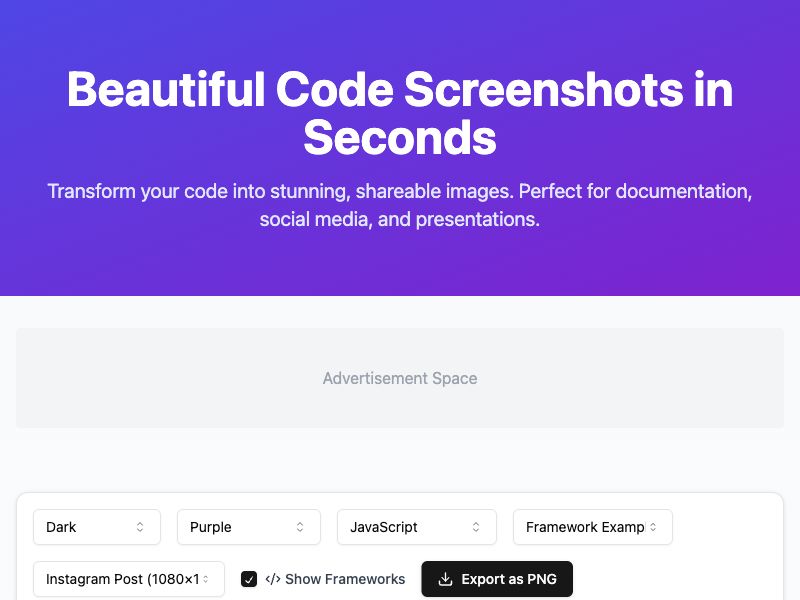The width and height of the screenshot is (800, 600).
Task: Click the download icon on the Export button
Action: click(x=445, y=579)
